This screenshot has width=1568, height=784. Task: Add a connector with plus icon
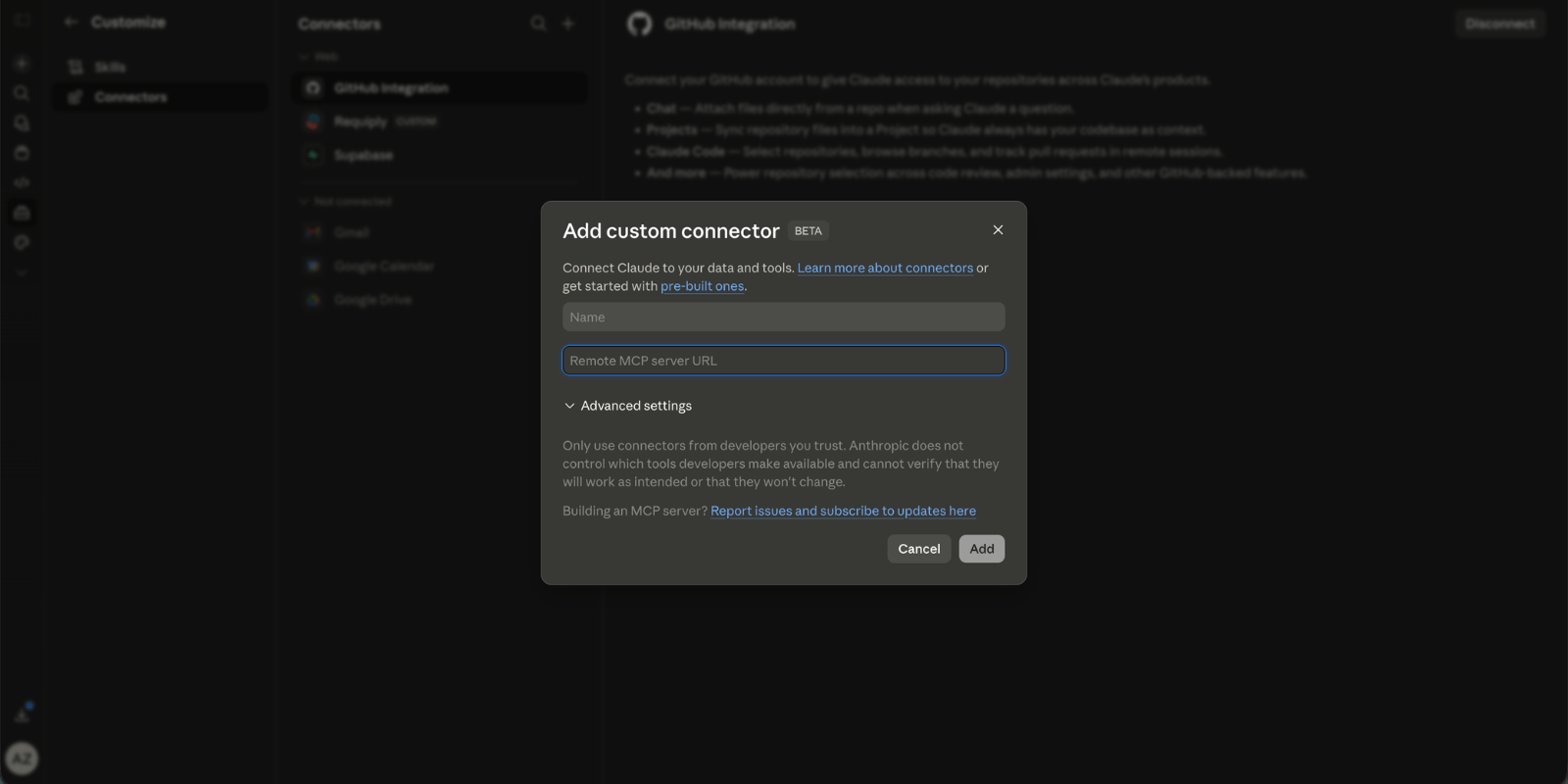[568, 24]
